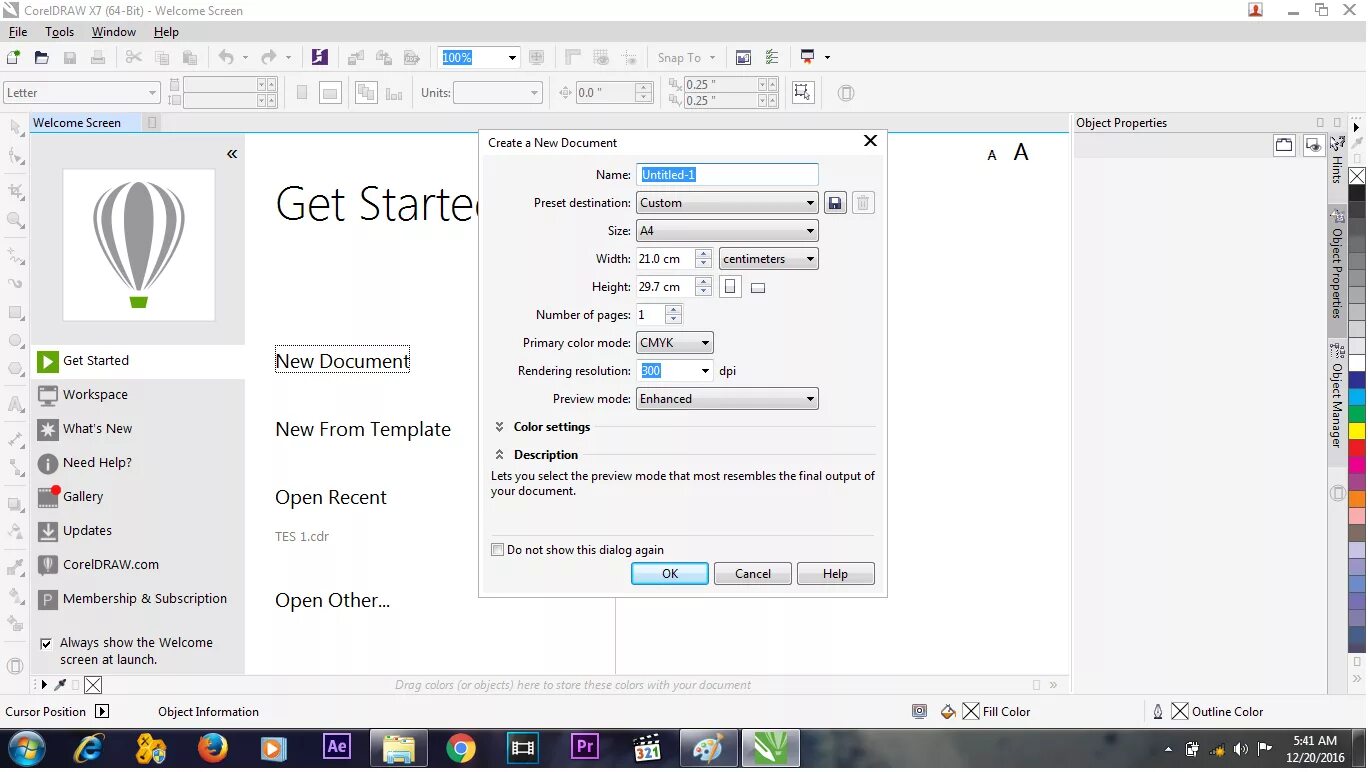Click the Get Started sidebar icon
Screen dimensions: 1368x772
tap(48, 361)
